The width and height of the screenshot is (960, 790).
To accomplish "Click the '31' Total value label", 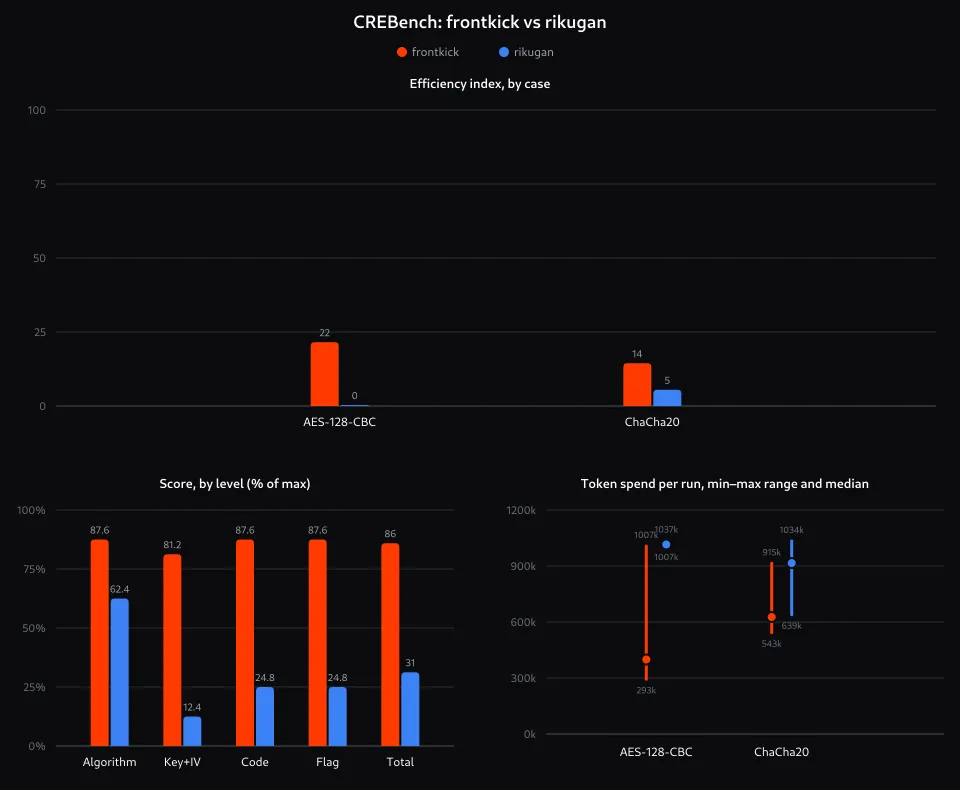I will coord(410,663).
